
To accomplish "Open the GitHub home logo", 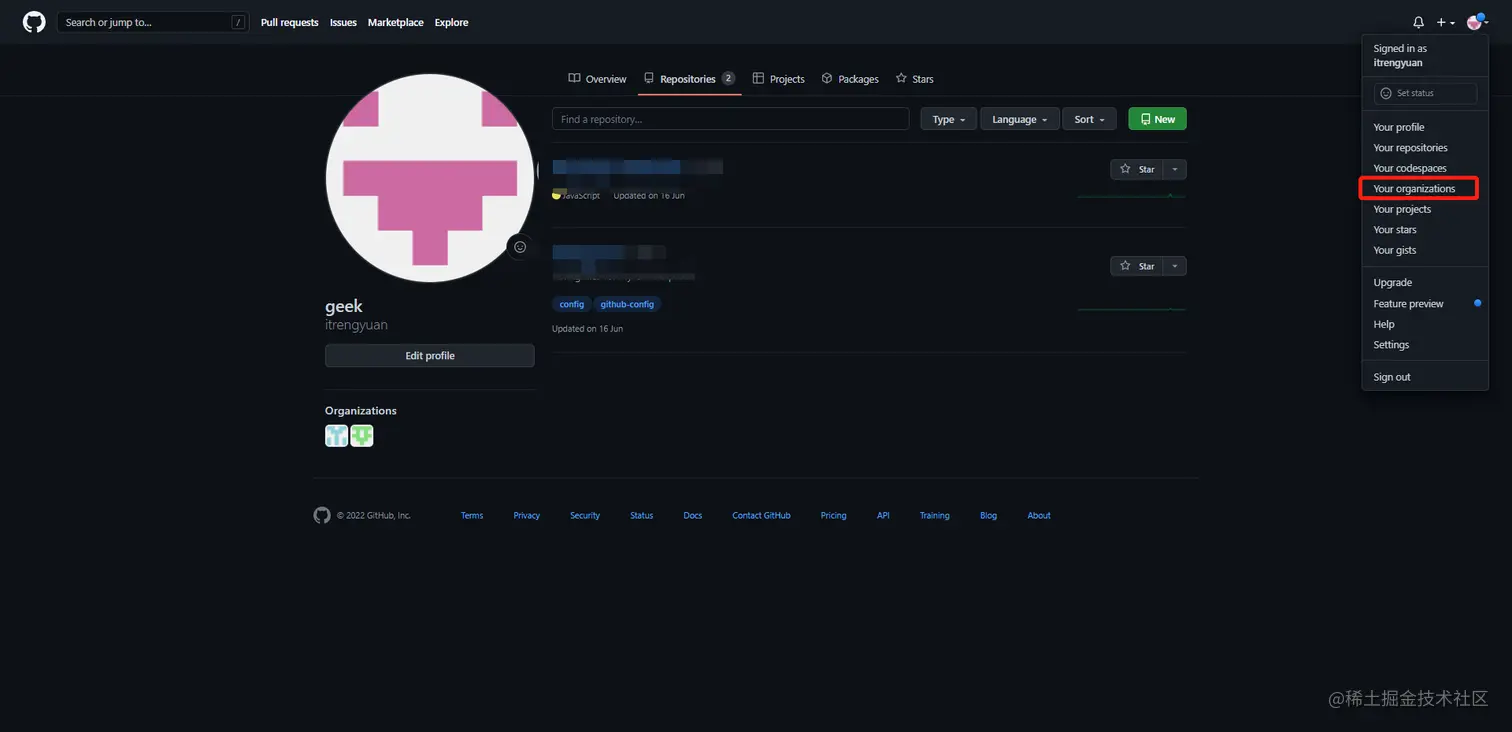I will pyautogui.click(x=34, y=22).
